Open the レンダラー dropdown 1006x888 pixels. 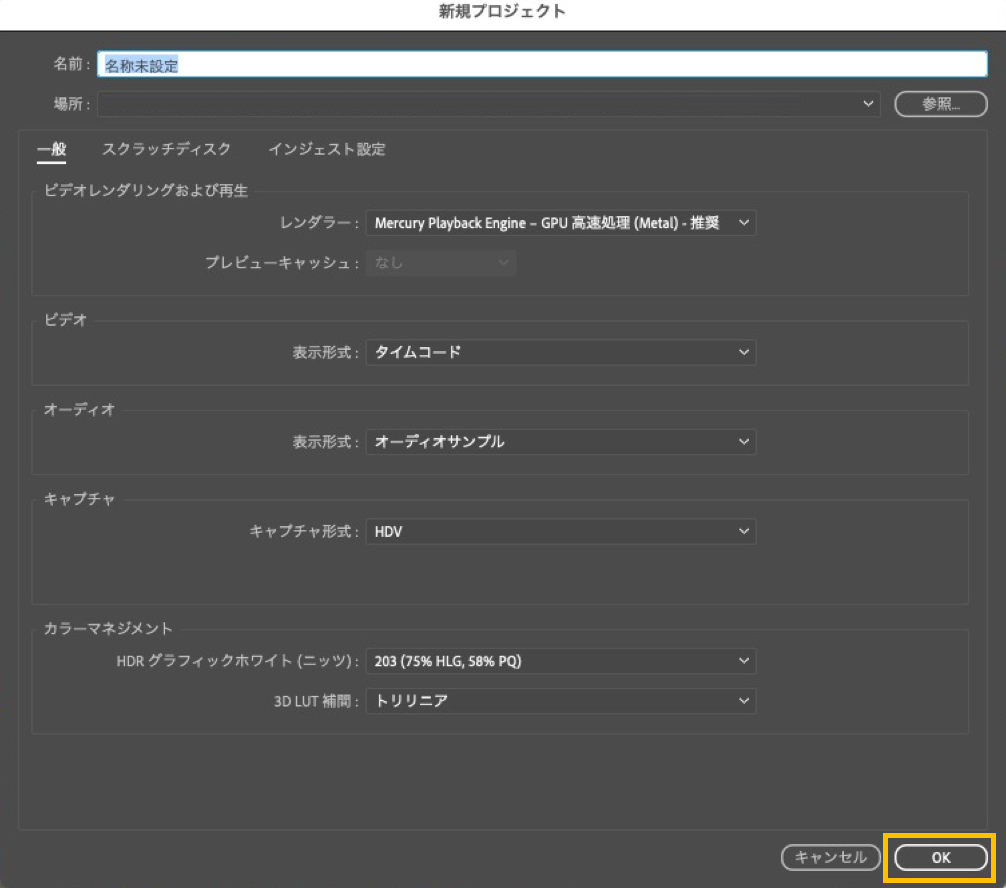coord(561,223)
